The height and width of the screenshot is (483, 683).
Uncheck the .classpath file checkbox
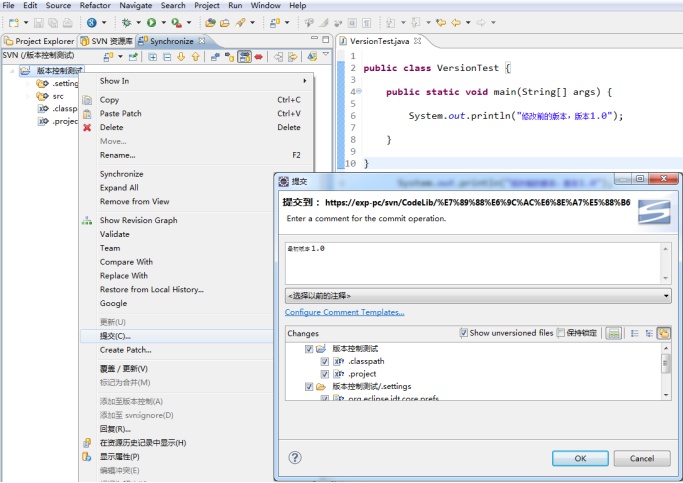[x=325, y=361]
